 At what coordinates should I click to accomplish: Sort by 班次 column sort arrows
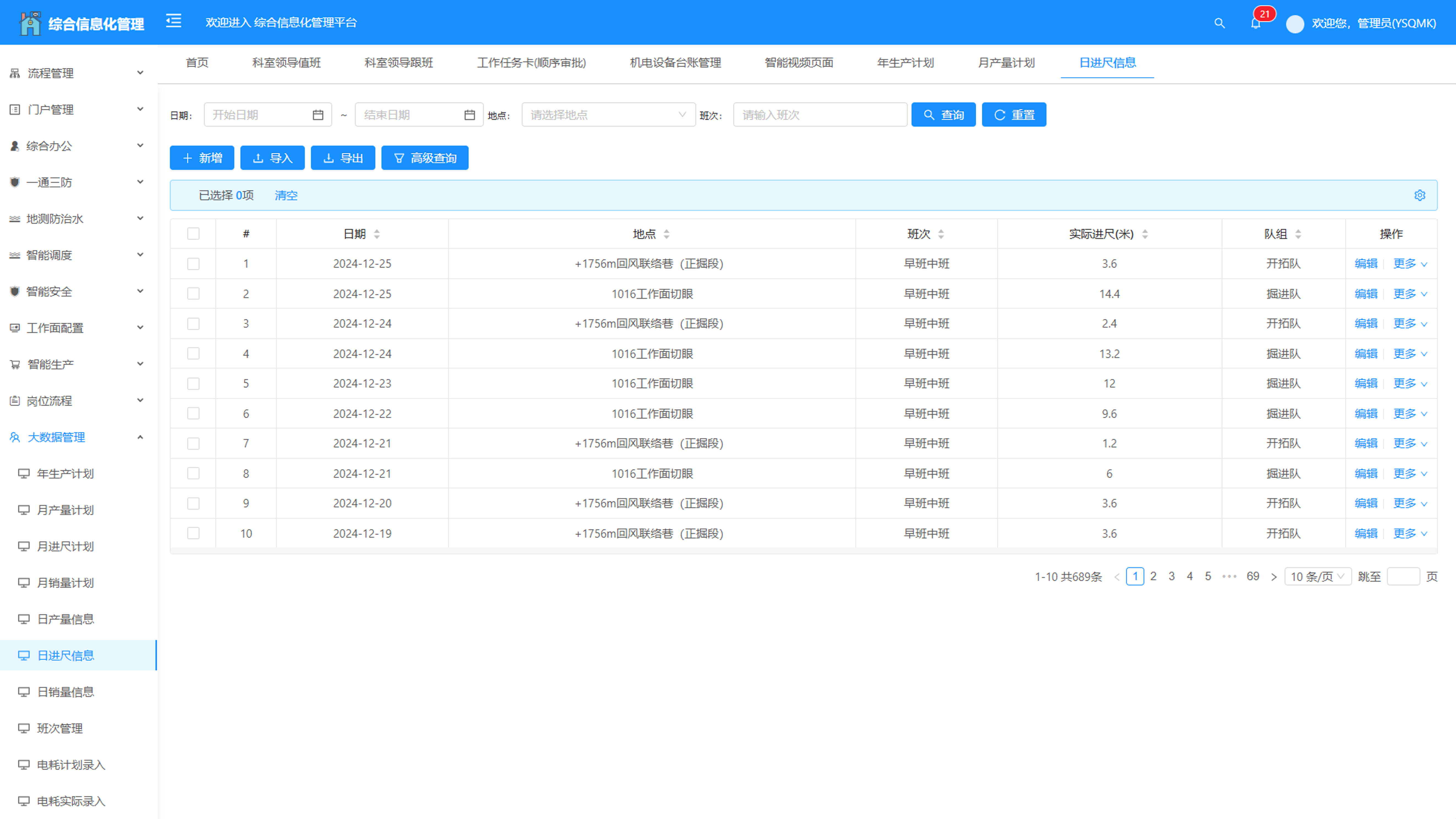point(941,234)
